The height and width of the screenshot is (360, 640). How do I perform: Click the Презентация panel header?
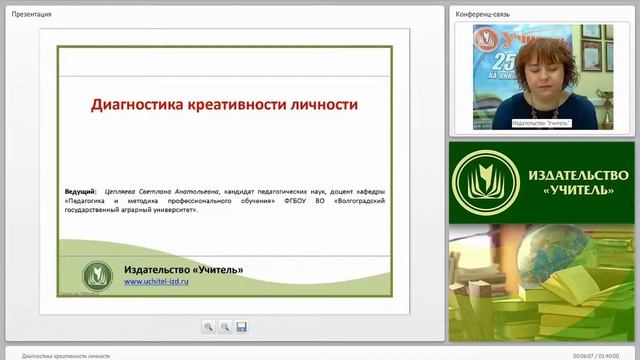click(x=31, y=14)
